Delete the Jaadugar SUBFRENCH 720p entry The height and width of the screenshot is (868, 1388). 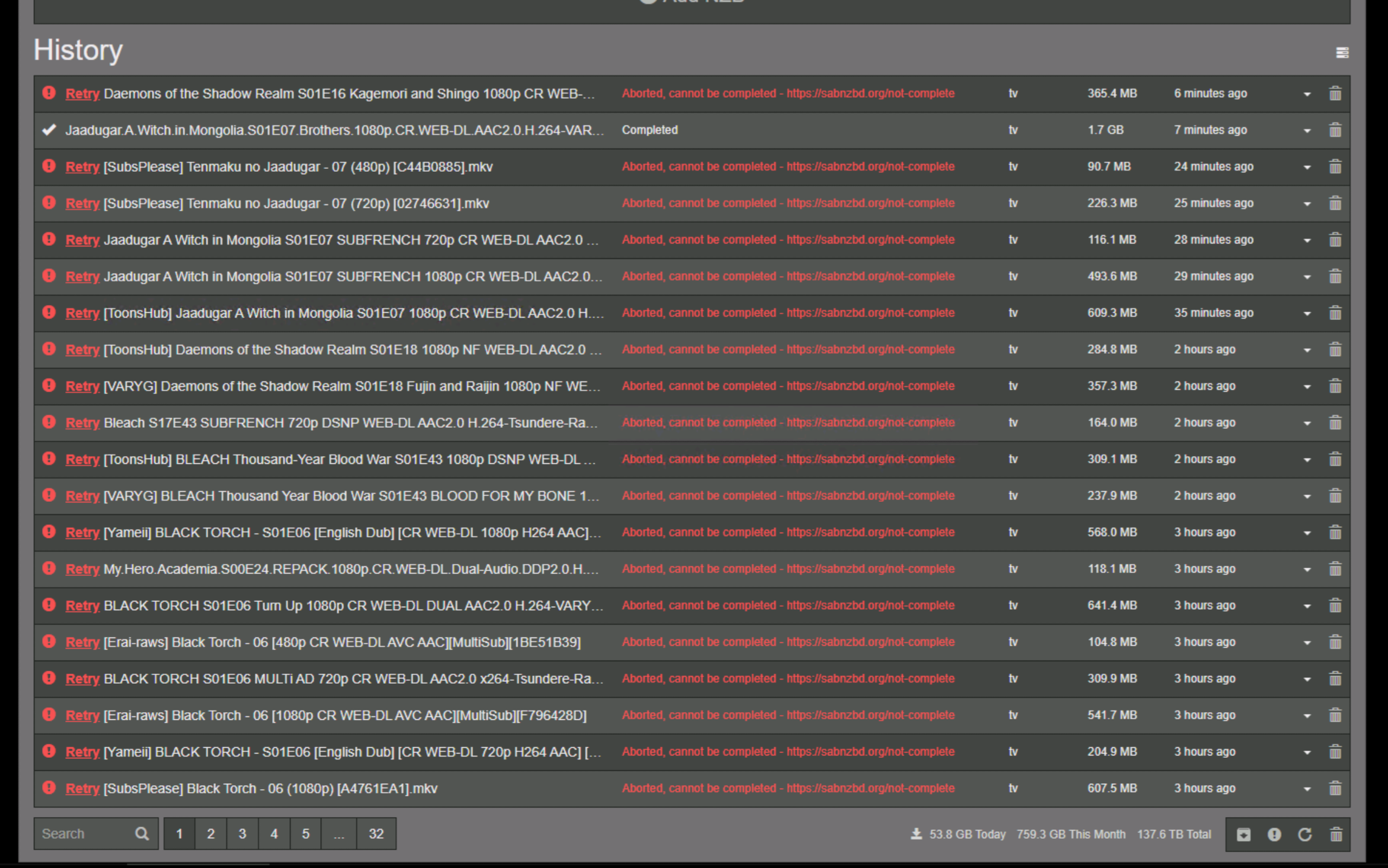click(x=1335, y=240)
